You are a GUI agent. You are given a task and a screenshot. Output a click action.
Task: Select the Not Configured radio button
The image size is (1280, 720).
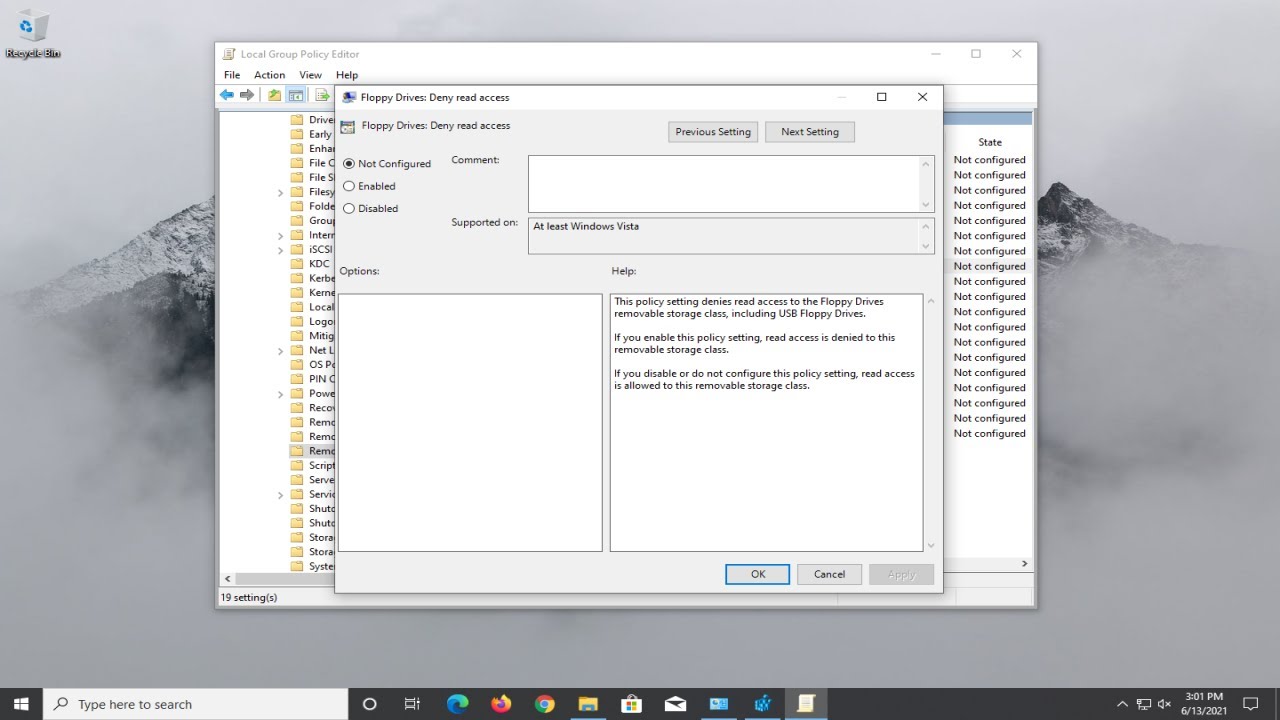pyautogui.click(x=349, y=164)
